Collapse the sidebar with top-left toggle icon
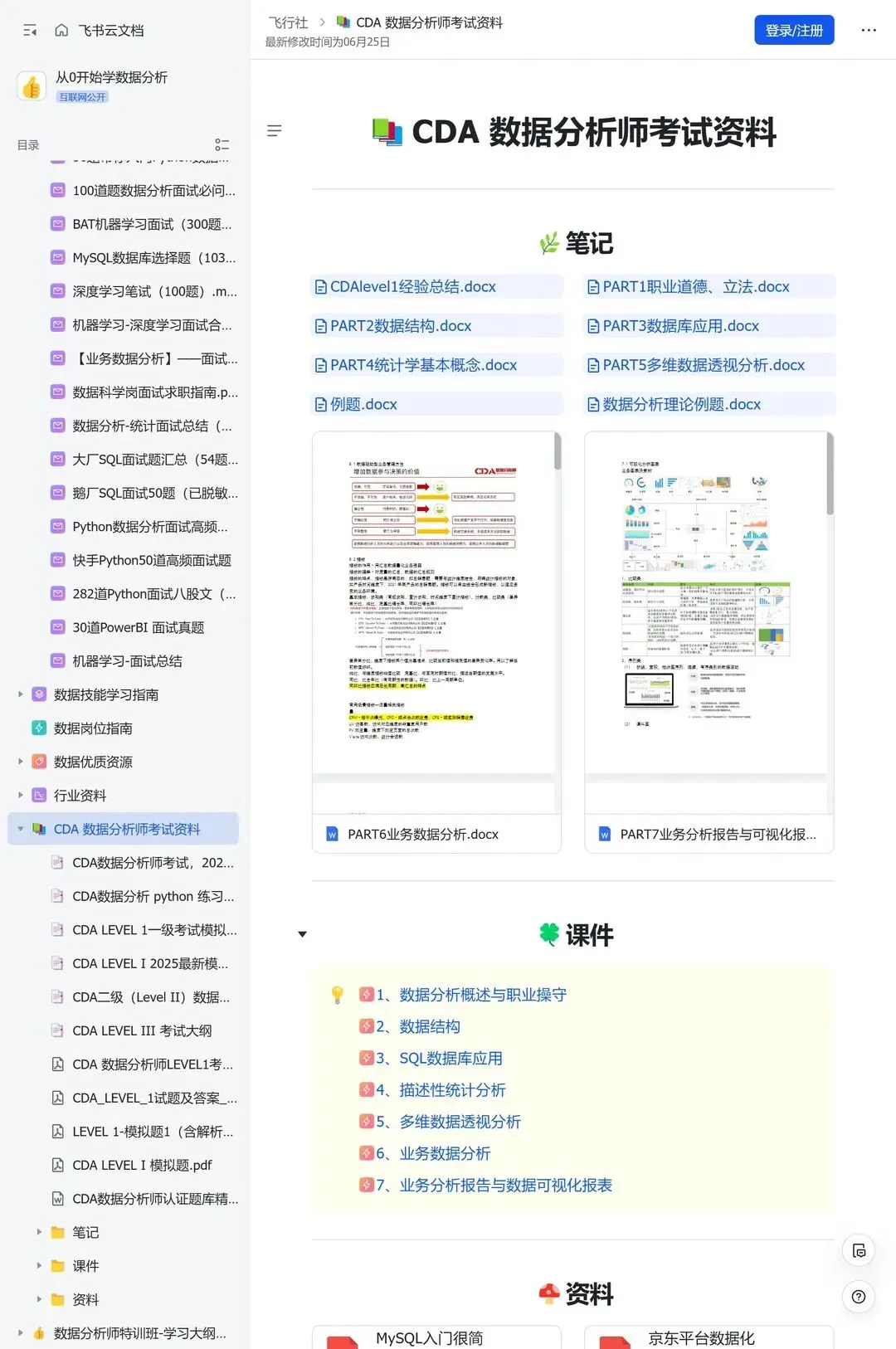Screen dimensions: 896x1349 click(x=31, y=31)
